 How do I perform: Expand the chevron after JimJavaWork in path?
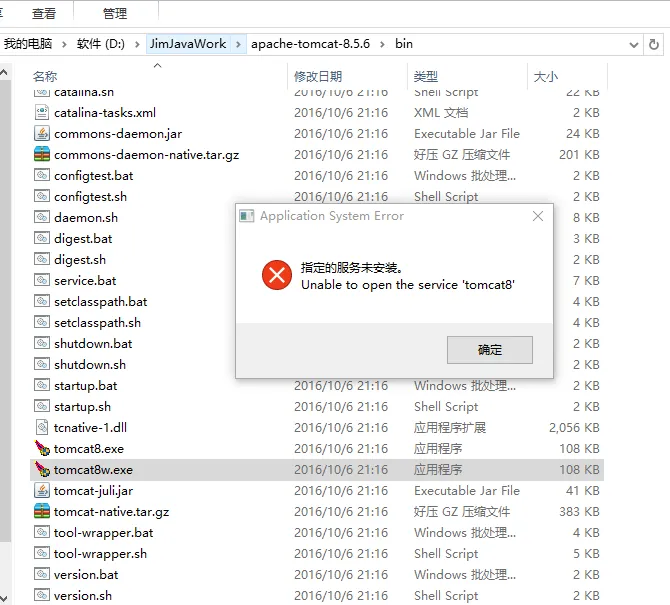[238, 44]
